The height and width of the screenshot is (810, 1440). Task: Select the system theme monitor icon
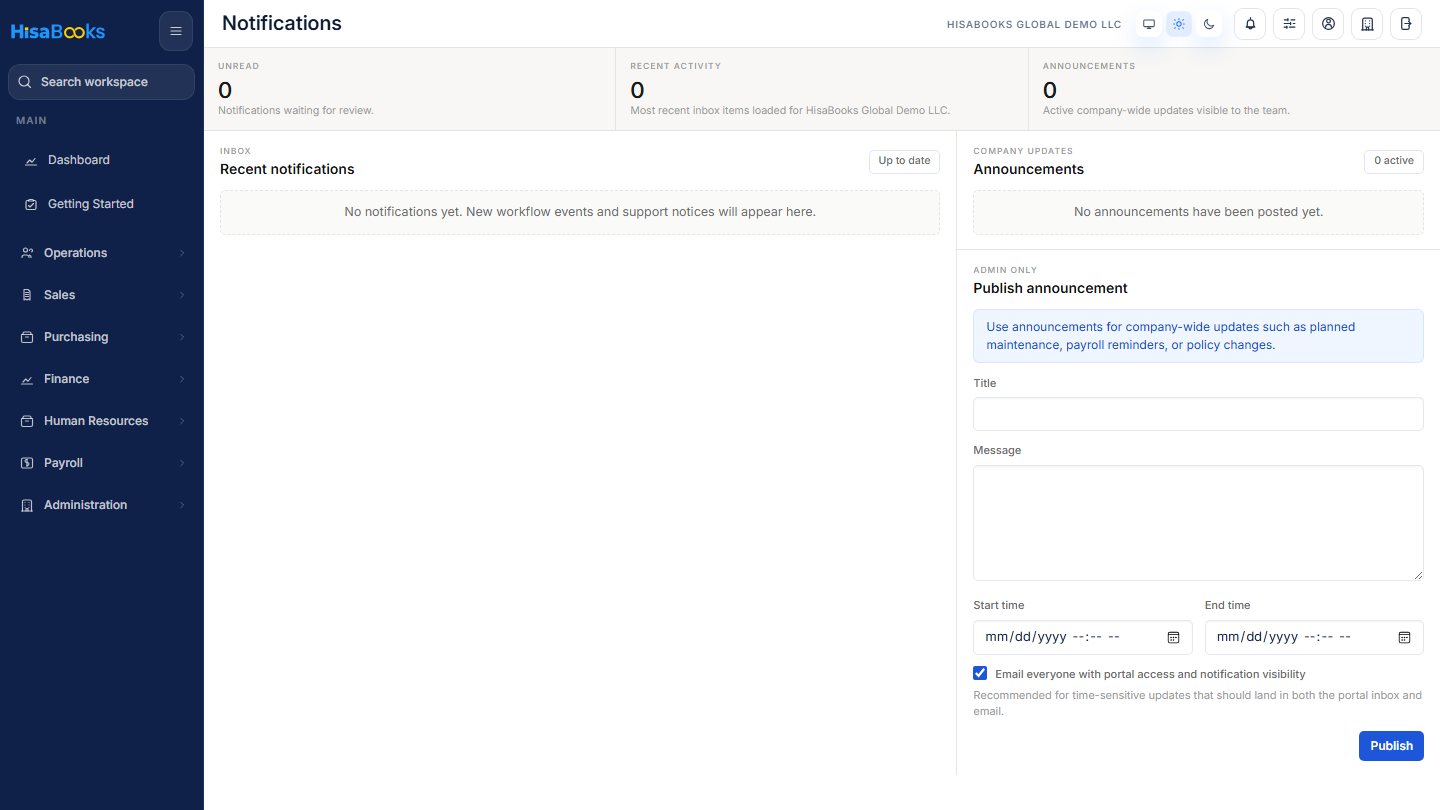(1149, 24)
